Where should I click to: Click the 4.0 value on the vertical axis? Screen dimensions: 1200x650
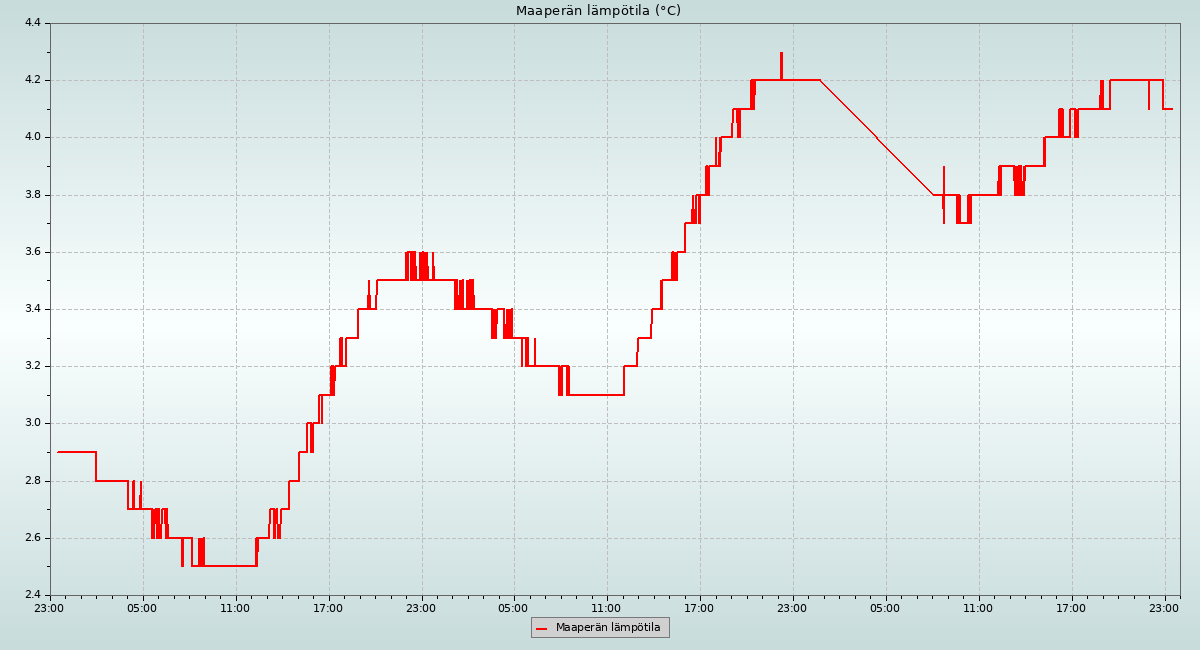tap(31, 137)
